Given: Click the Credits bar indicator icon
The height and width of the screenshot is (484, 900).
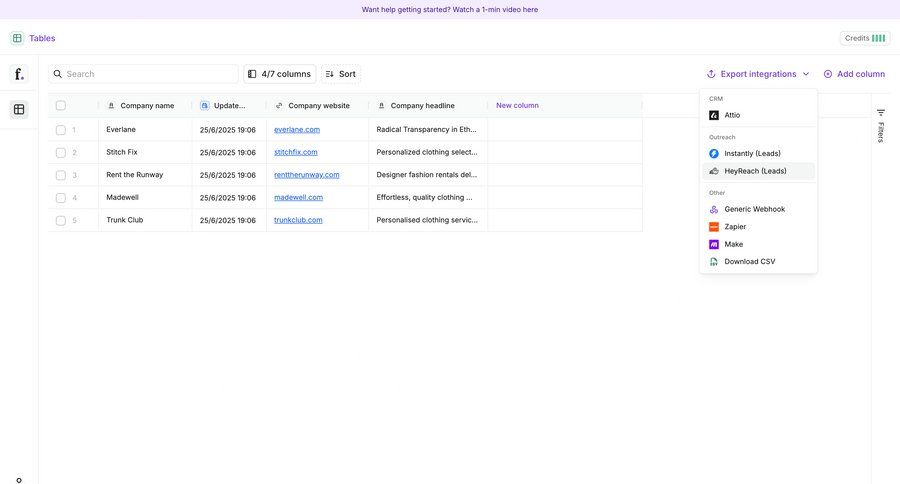Looking at the screenshot, I should coord(878,38).
